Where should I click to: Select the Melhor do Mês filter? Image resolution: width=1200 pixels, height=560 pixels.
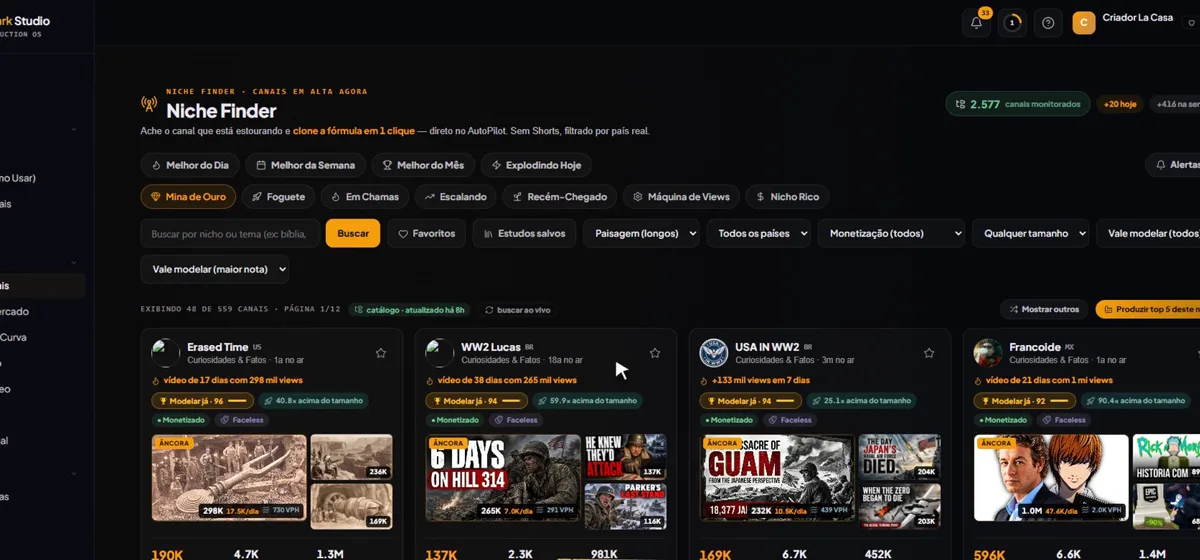point(422,165)
